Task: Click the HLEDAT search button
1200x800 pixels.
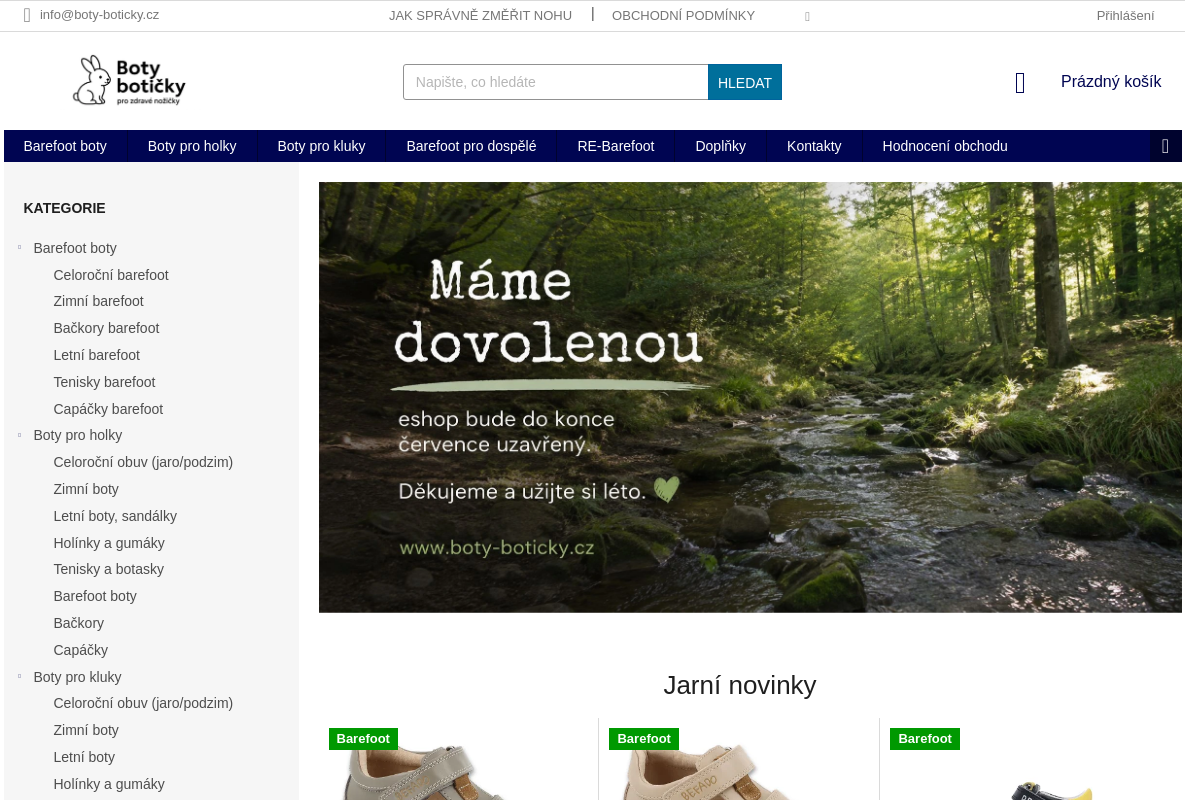Action: pos(745,82)
